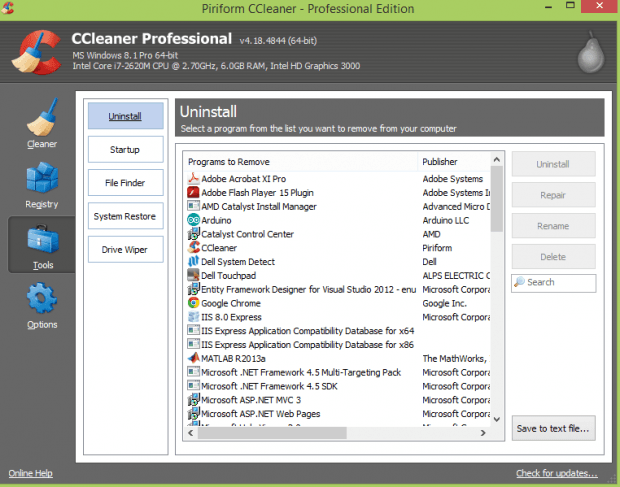
Task: Click the Google Chrome icon
Action: point(193,303)
